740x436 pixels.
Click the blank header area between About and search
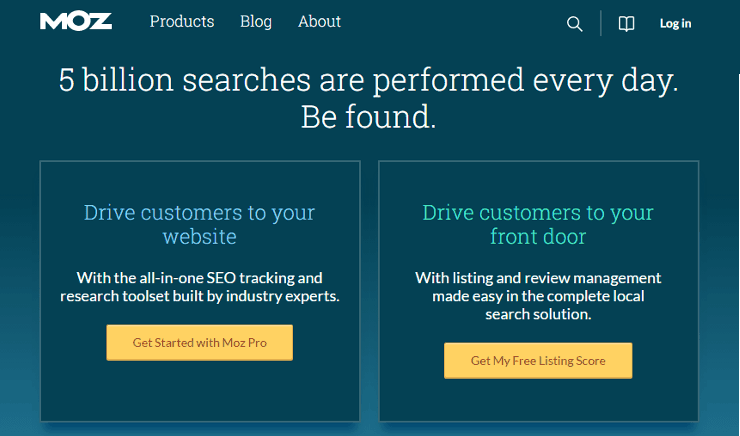click(x=453, y=23)
